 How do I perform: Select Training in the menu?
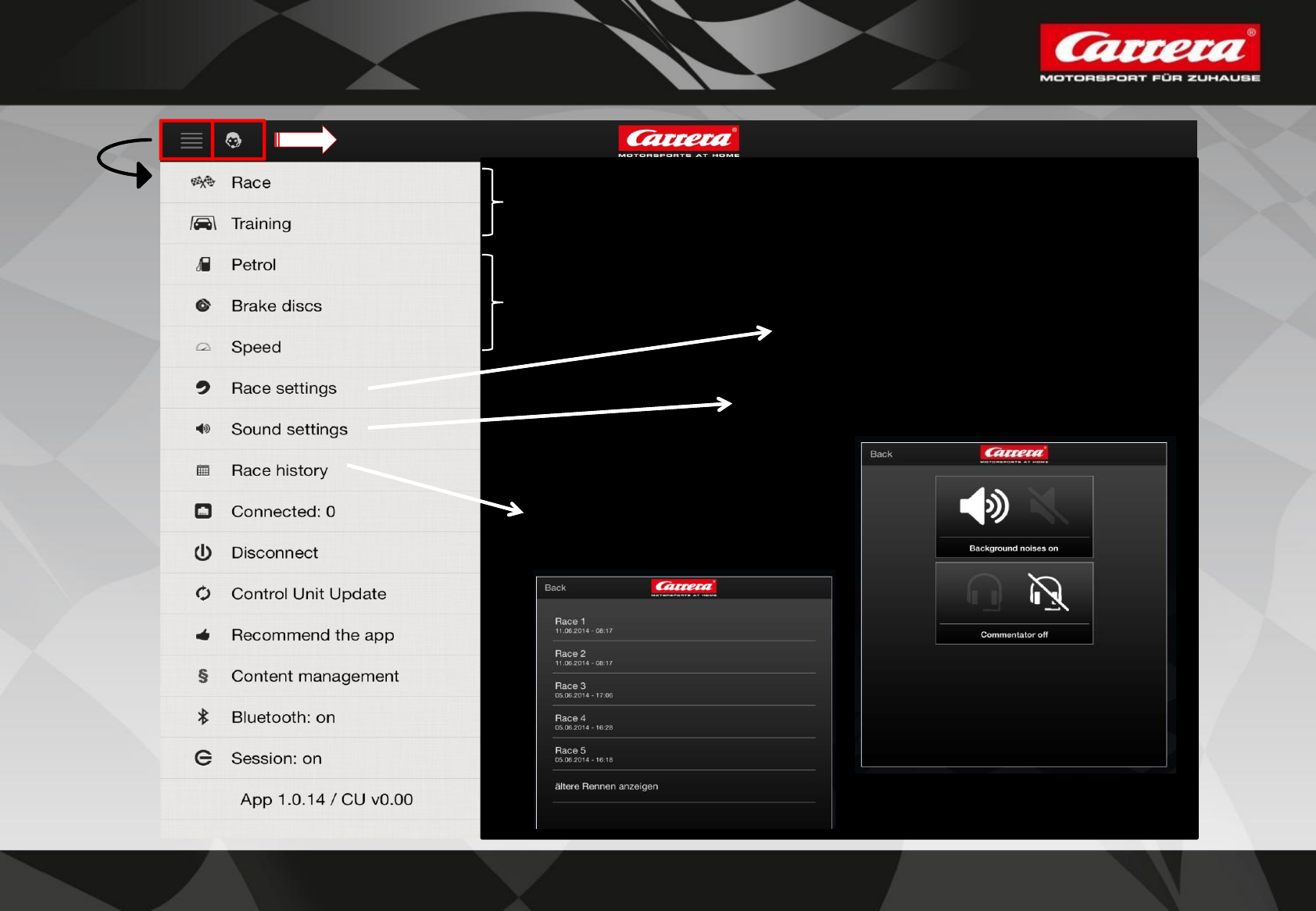[320, 223]
